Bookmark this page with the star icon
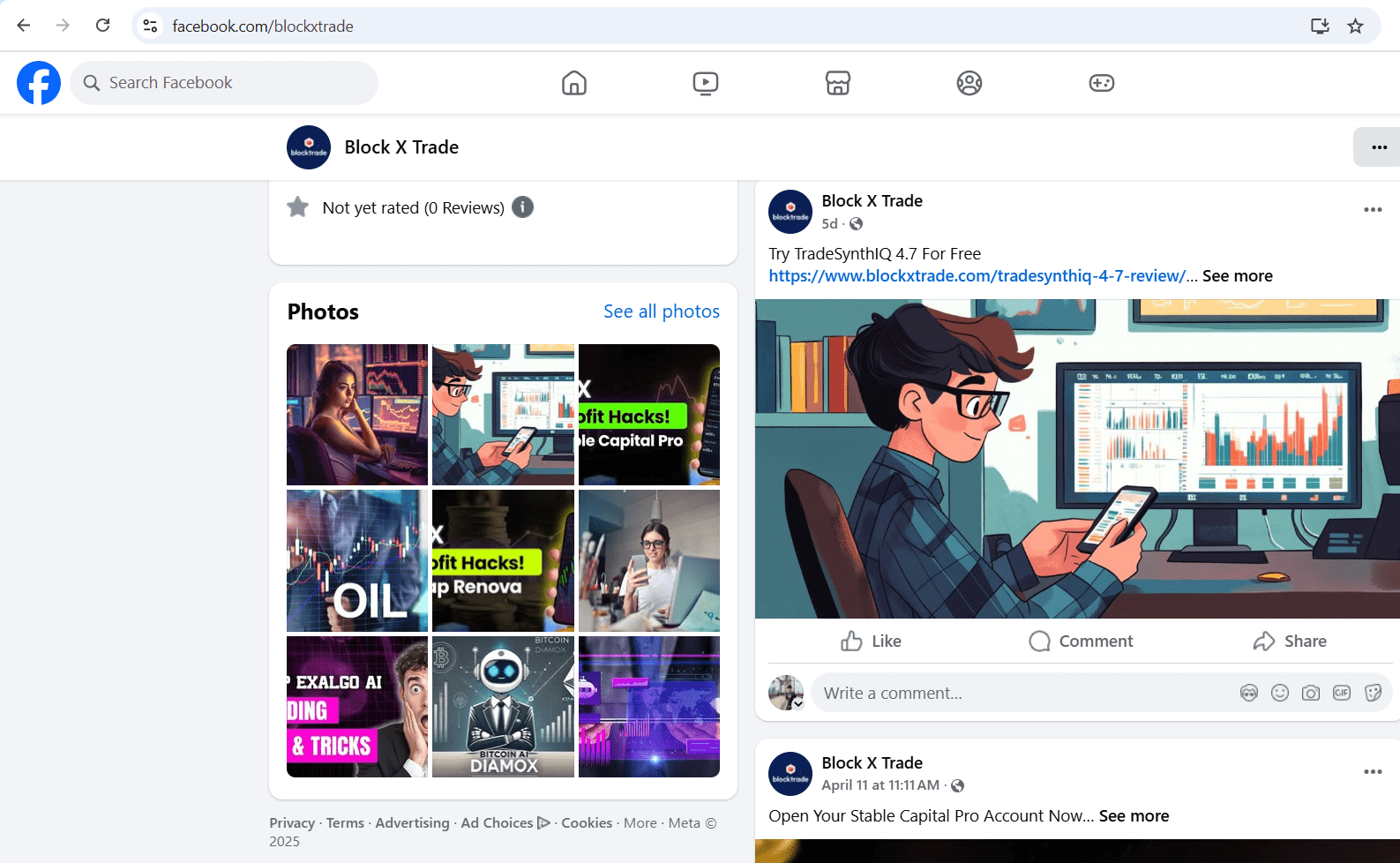Image resolution: width=1400 pixels, height=863 pixels. click(x=1356, y=26)
